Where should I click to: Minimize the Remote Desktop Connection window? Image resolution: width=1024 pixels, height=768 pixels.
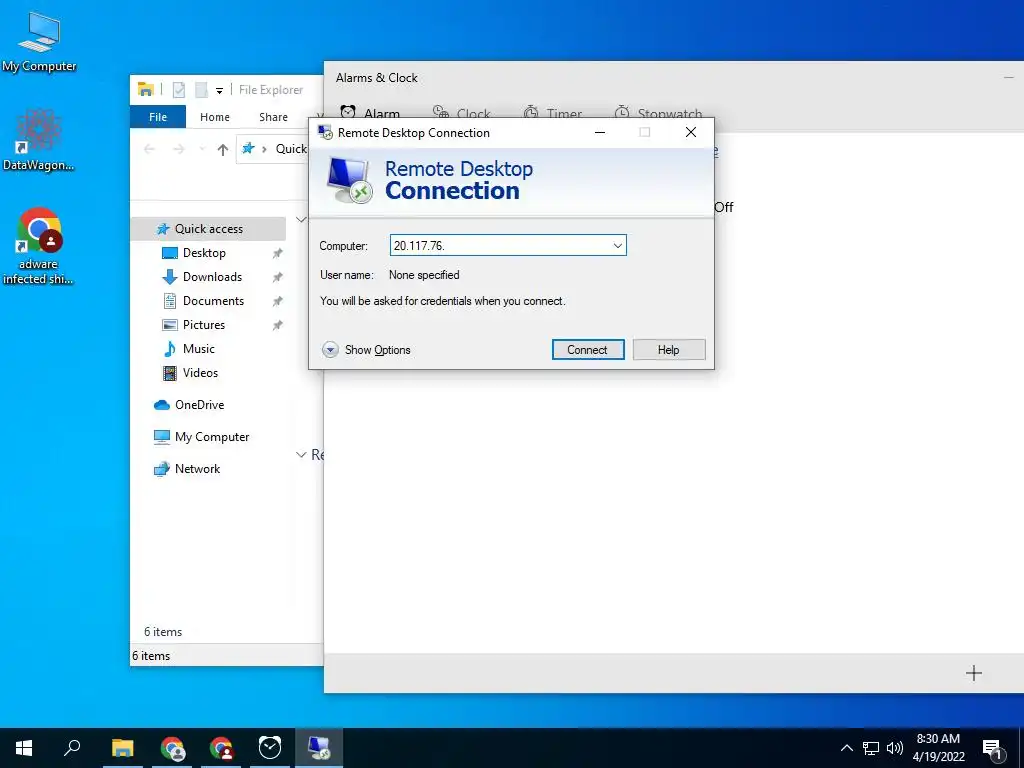[600, 133]
